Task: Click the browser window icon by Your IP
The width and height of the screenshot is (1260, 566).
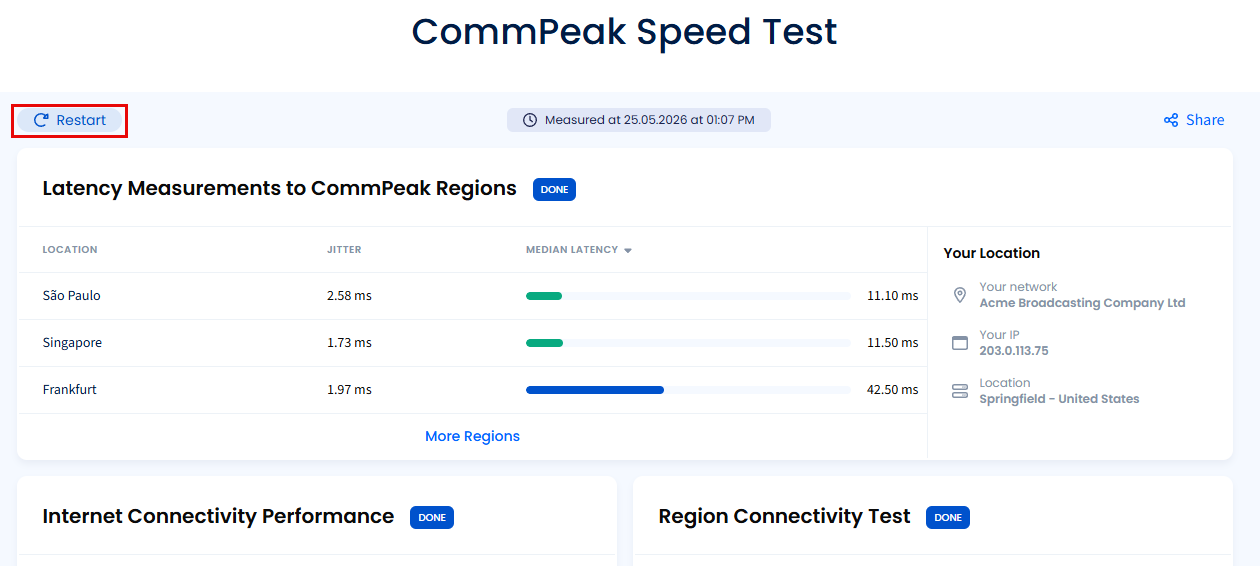Action: coord(960,343)
